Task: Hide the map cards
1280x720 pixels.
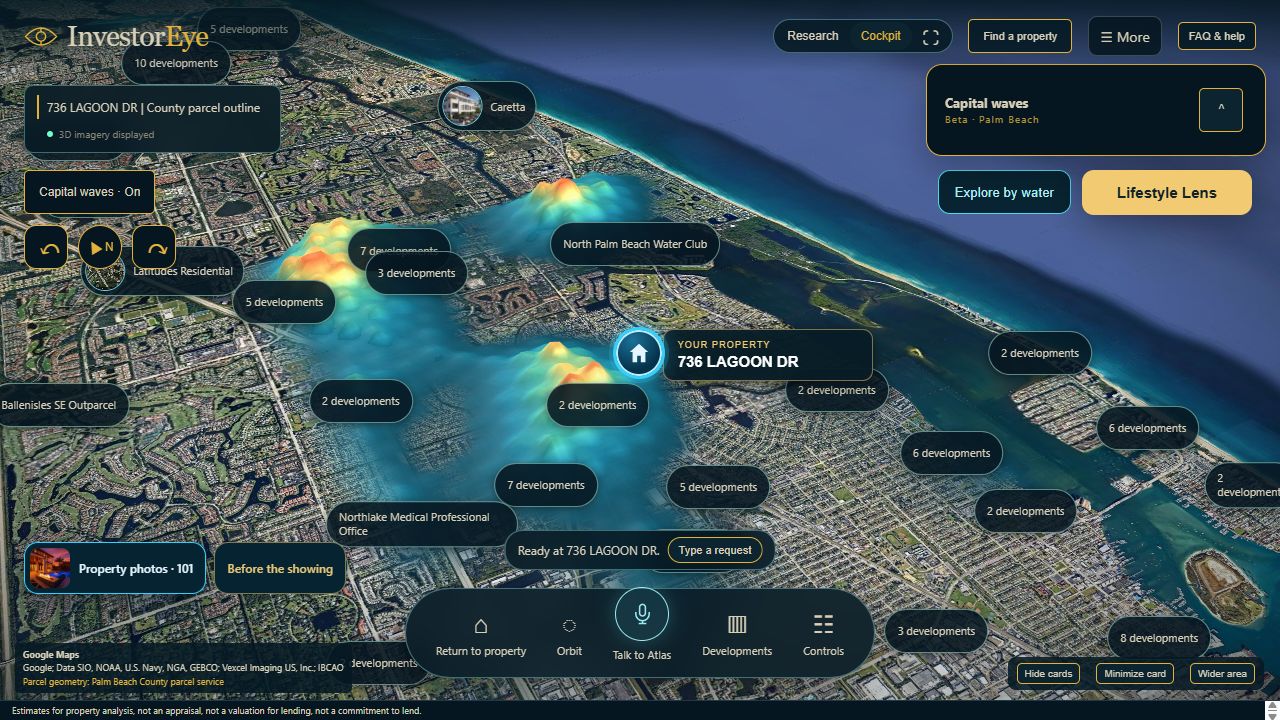Action: point(1049,673)
